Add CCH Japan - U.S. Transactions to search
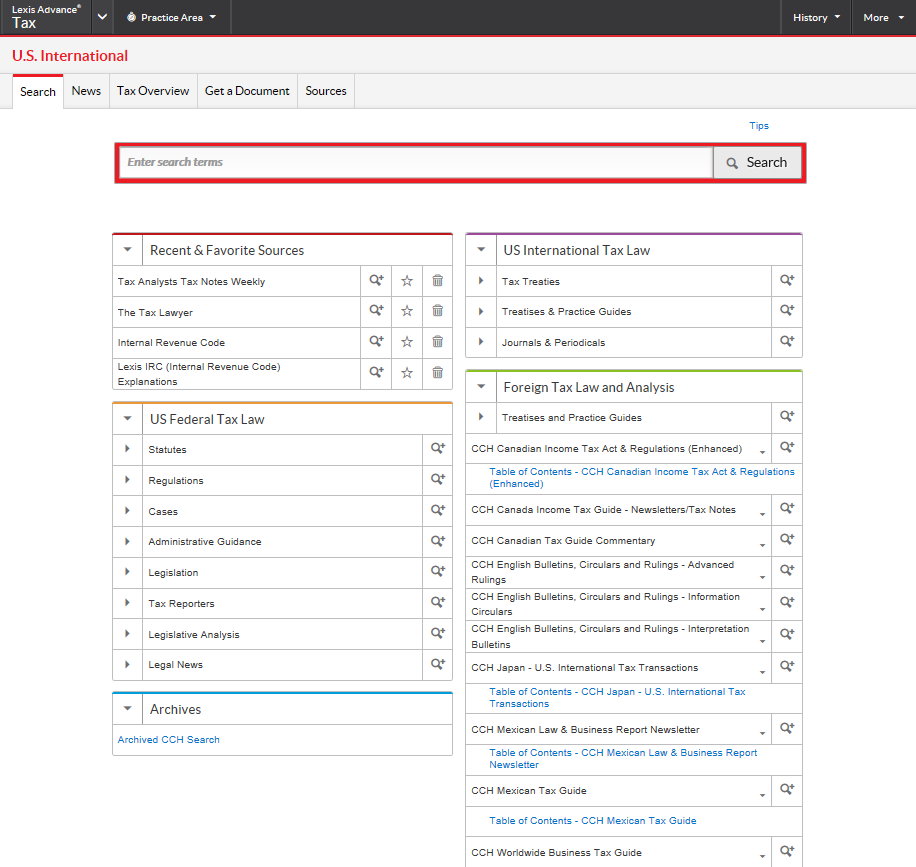 coord(787,666)
